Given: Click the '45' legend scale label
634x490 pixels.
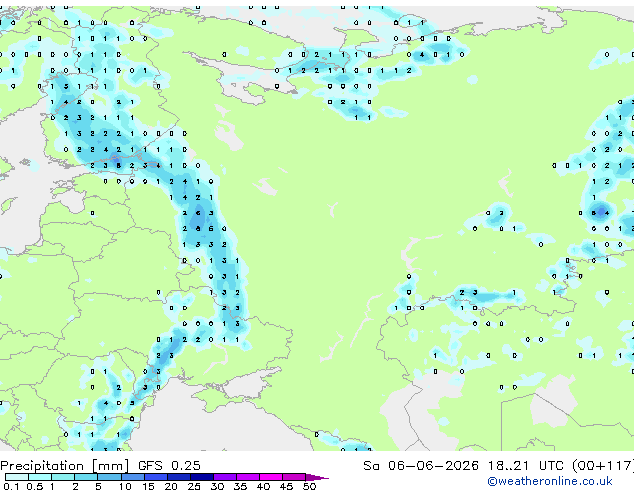Looking at the screenshot, I should tap(286, 486).
